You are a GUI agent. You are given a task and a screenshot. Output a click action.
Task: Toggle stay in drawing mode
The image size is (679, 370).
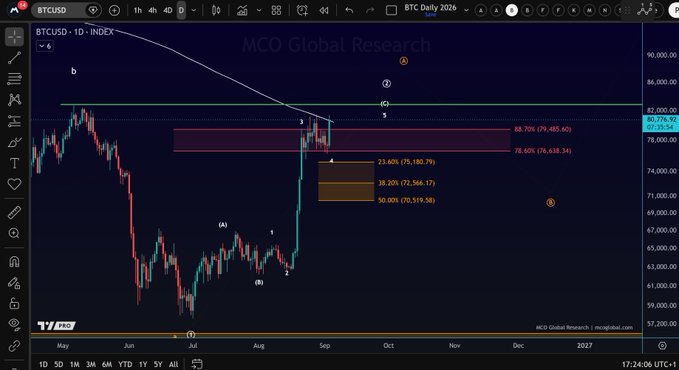(14, 283)
